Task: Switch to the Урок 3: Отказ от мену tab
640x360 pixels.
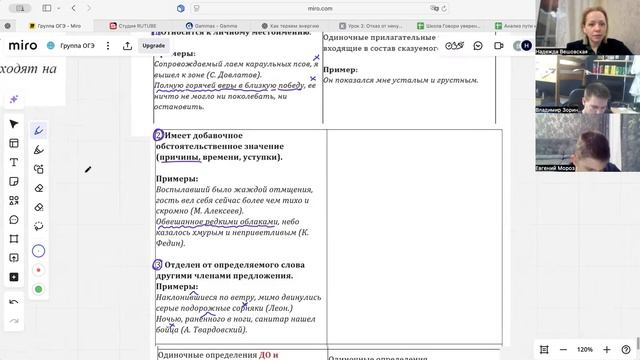Action: (x=371, y=26)
